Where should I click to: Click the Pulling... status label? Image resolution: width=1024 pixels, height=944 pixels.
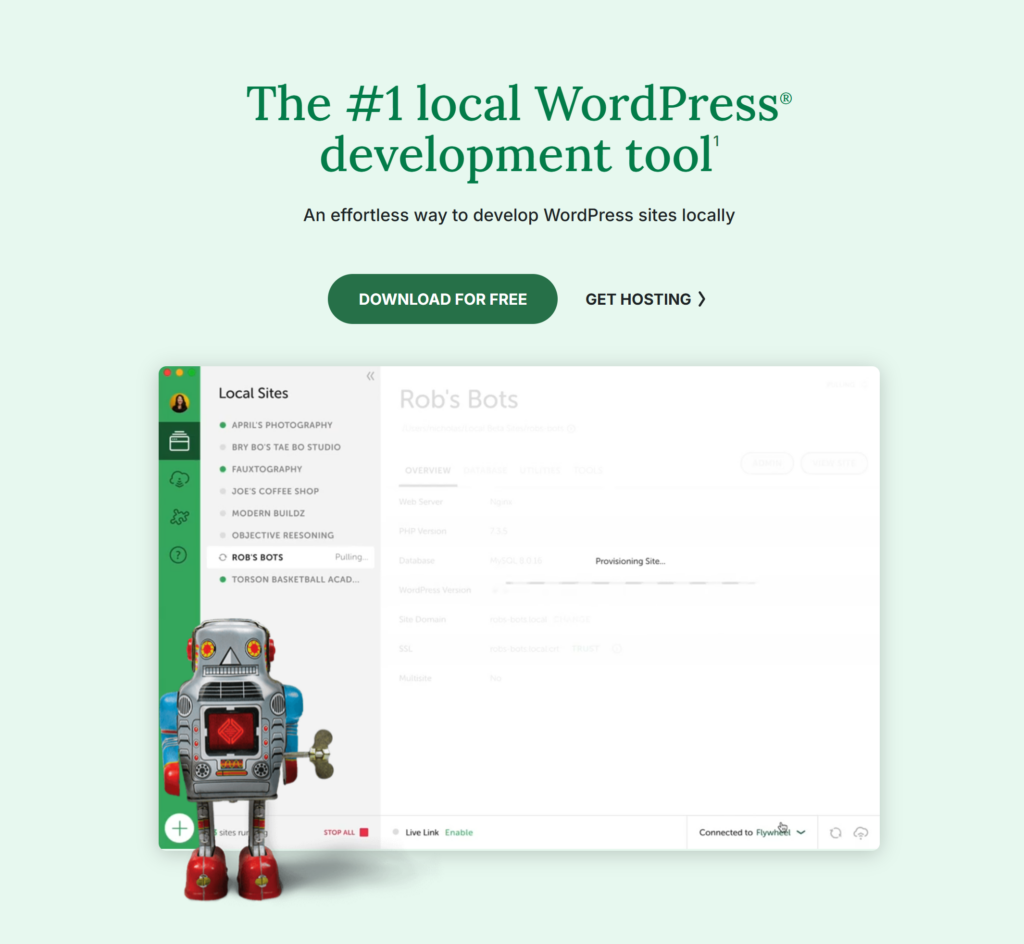pyautogui.click(x=351, y=557)
